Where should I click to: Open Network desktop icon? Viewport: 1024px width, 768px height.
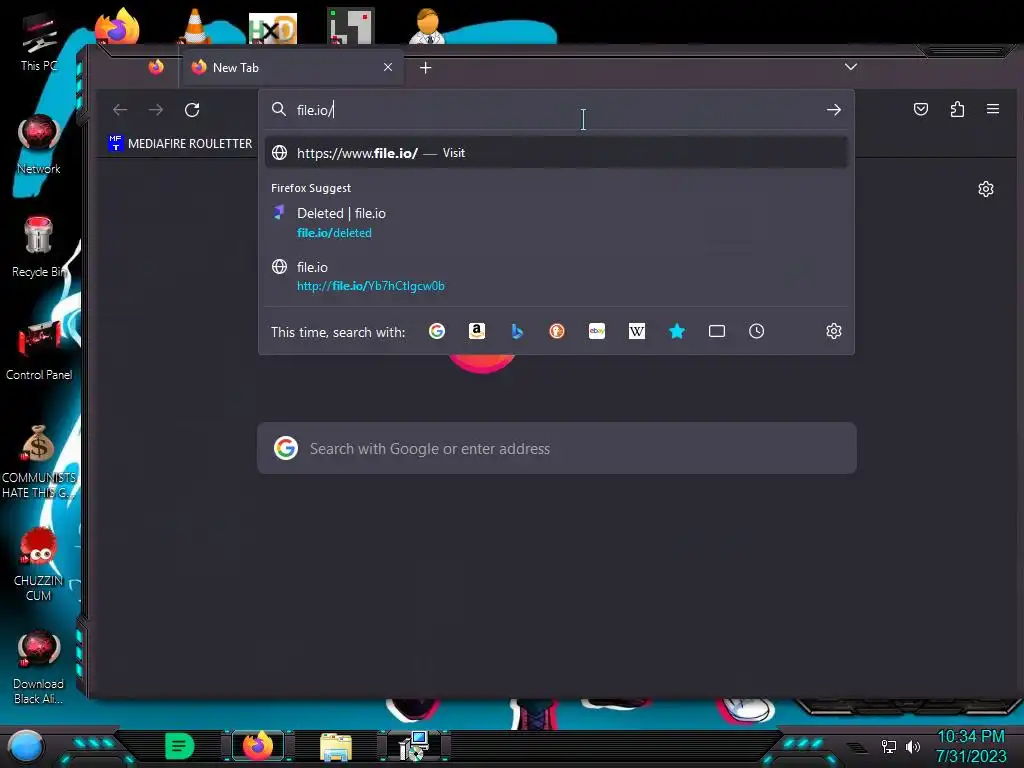39,145
